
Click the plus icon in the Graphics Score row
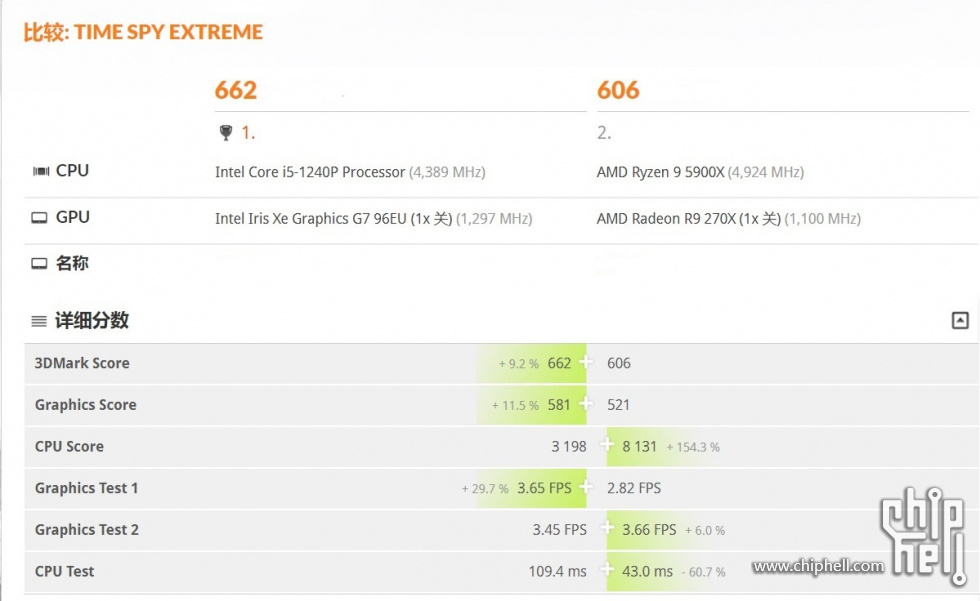click(586, 403)
